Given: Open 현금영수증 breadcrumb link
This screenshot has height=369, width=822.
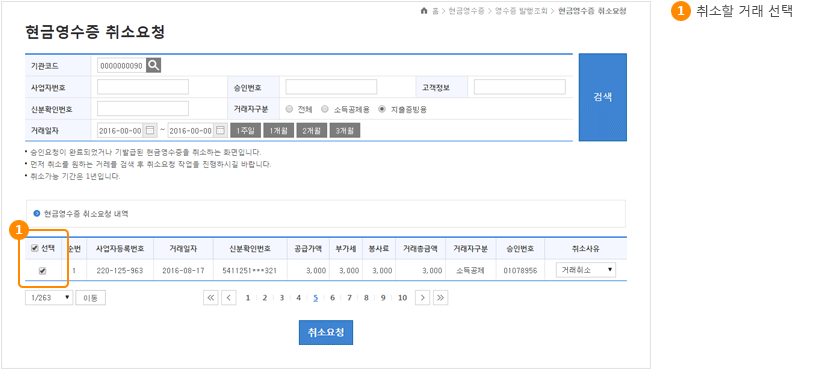Looking at the screenshot, I should (467, 11).
